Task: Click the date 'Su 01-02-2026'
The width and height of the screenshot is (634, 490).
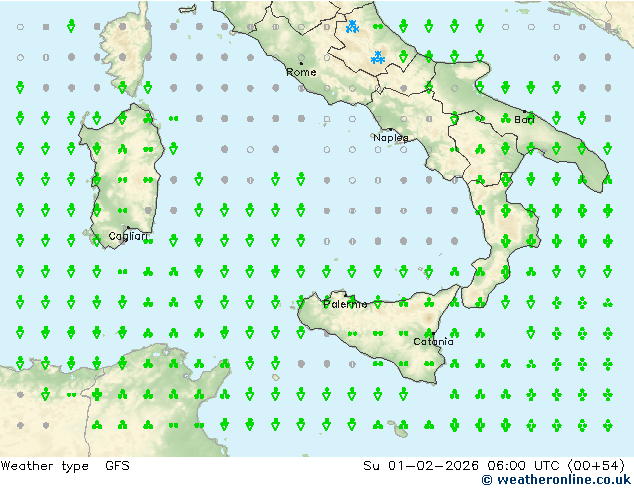Action: 421,466
